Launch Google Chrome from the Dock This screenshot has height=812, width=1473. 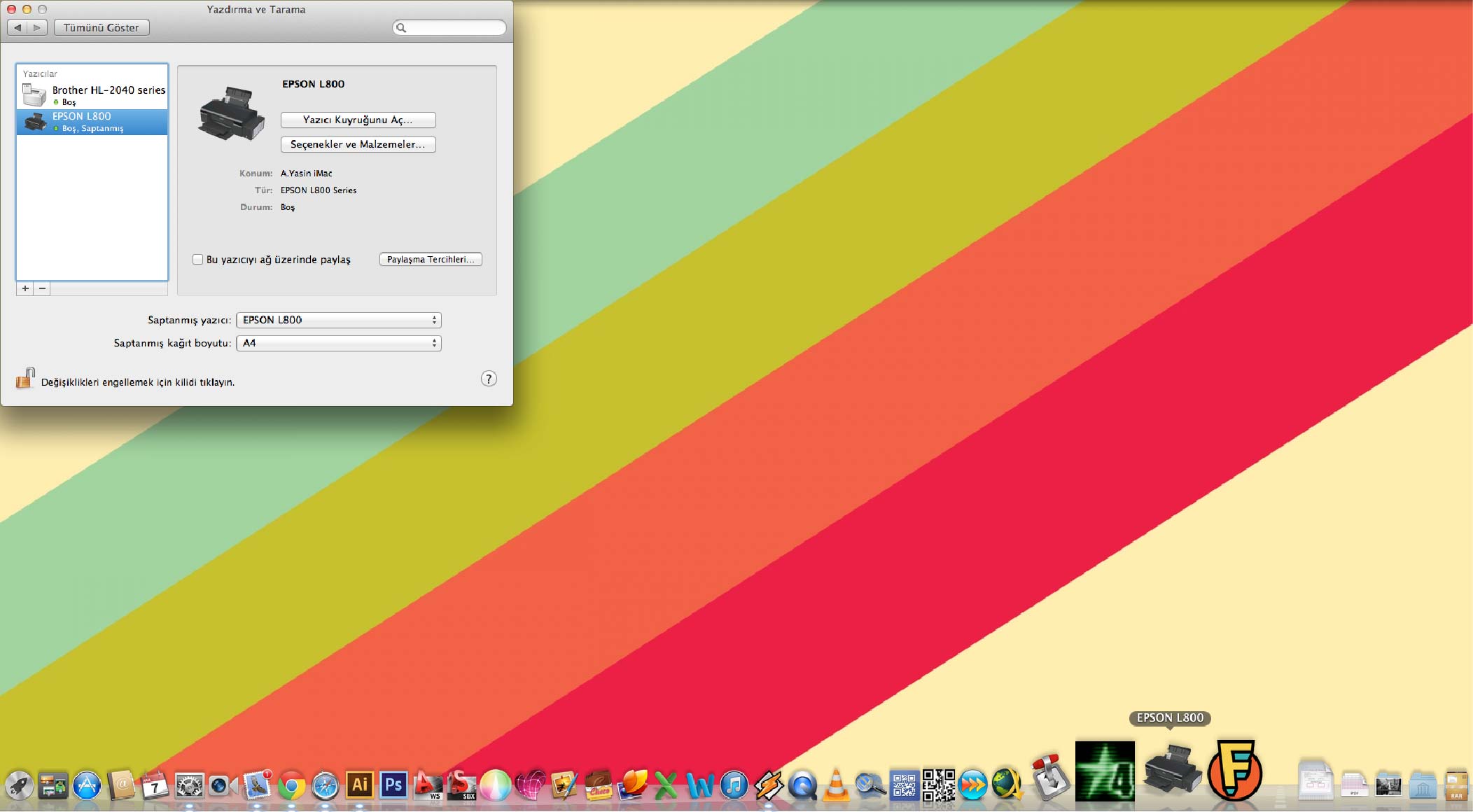pos(292,785)
